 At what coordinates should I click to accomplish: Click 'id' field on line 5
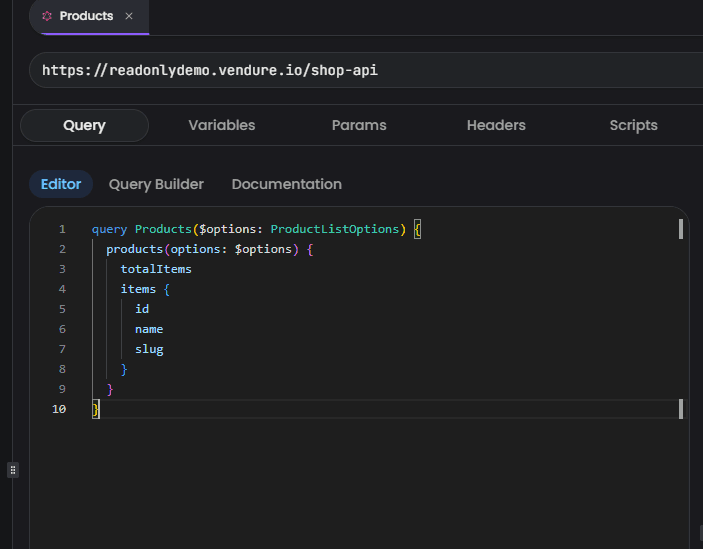(142, 309)
